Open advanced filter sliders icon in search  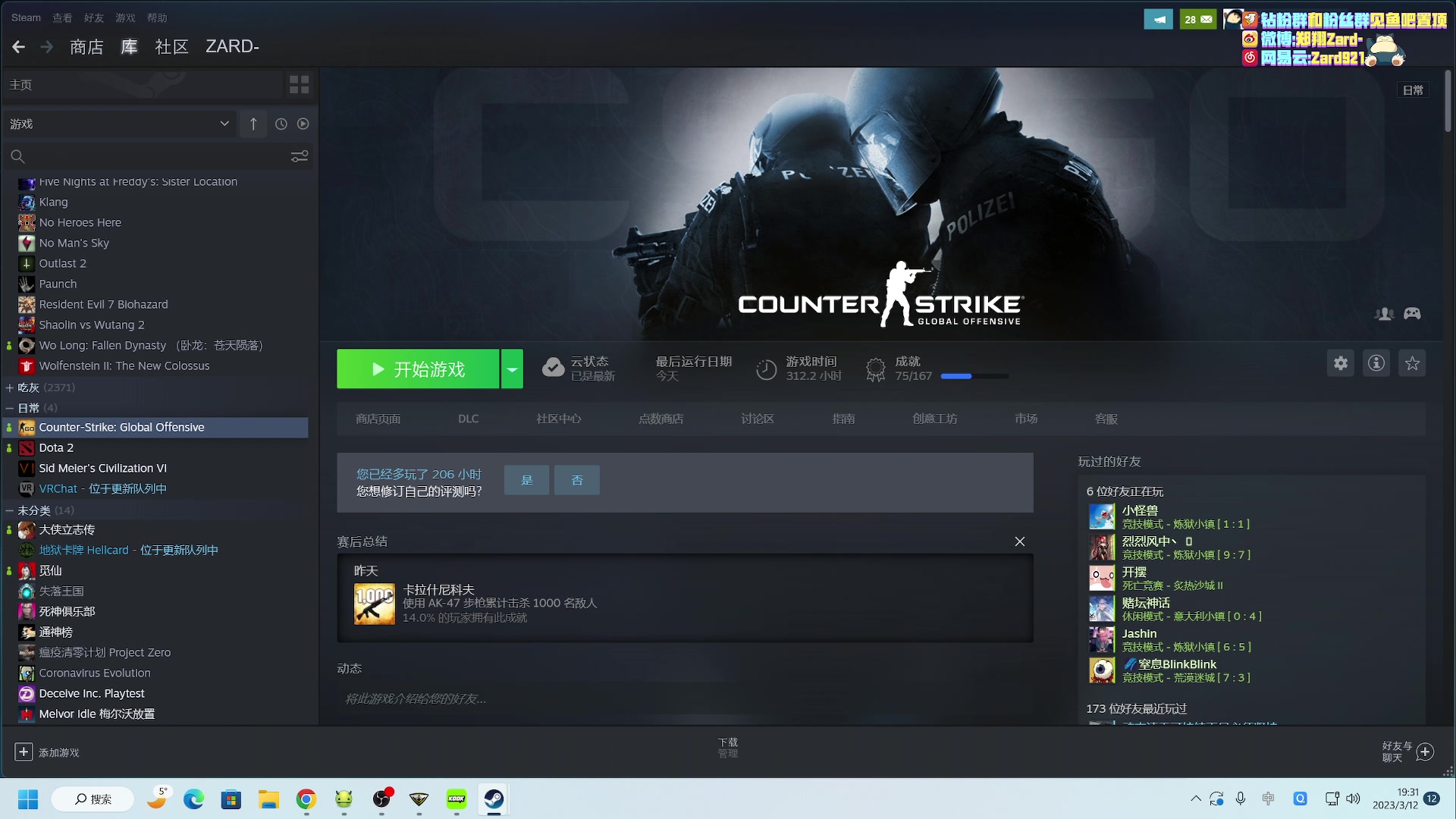click(x=300, y=156)
